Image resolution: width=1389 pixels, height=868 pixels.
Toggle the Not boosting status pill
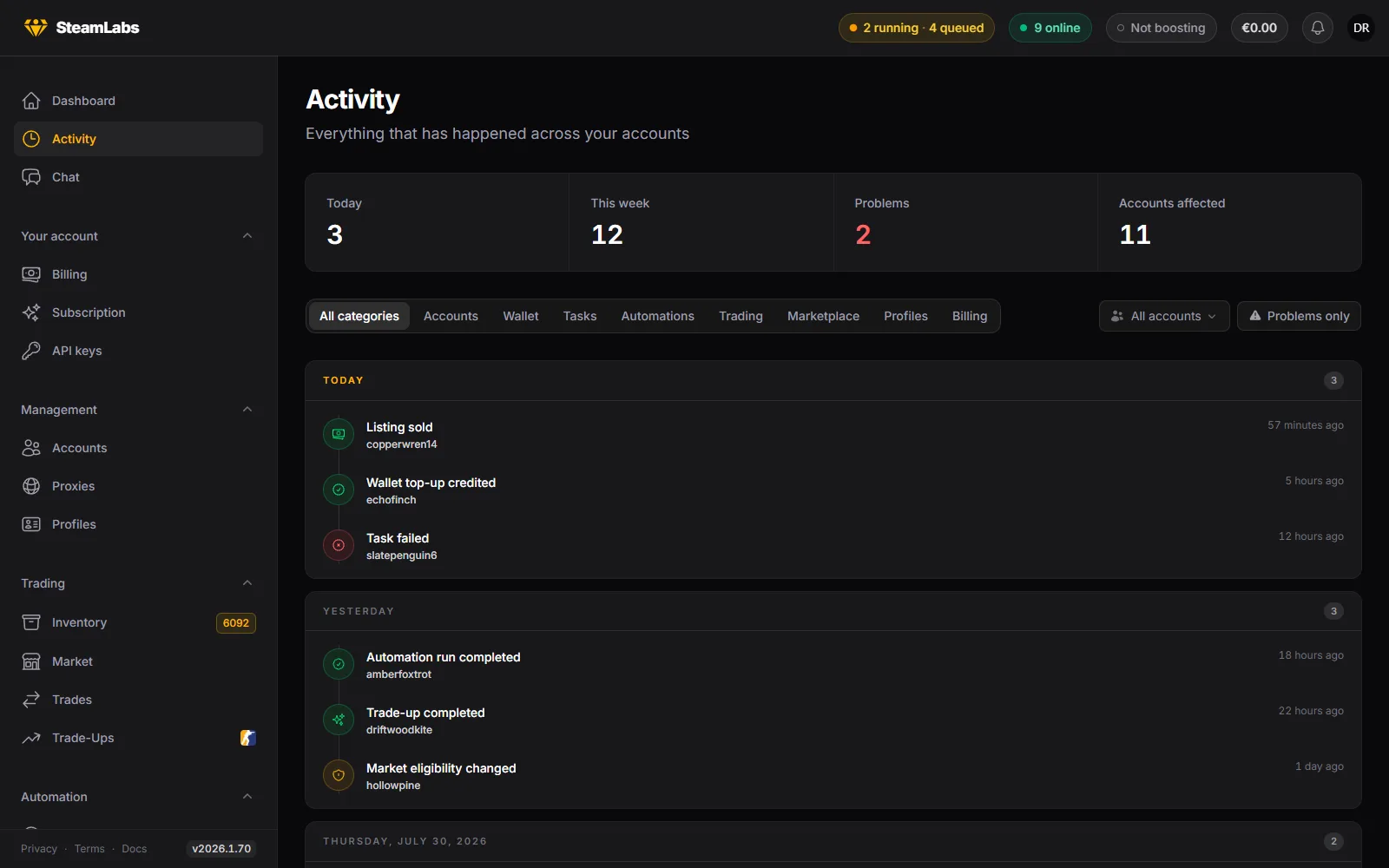click(1161, 28)
